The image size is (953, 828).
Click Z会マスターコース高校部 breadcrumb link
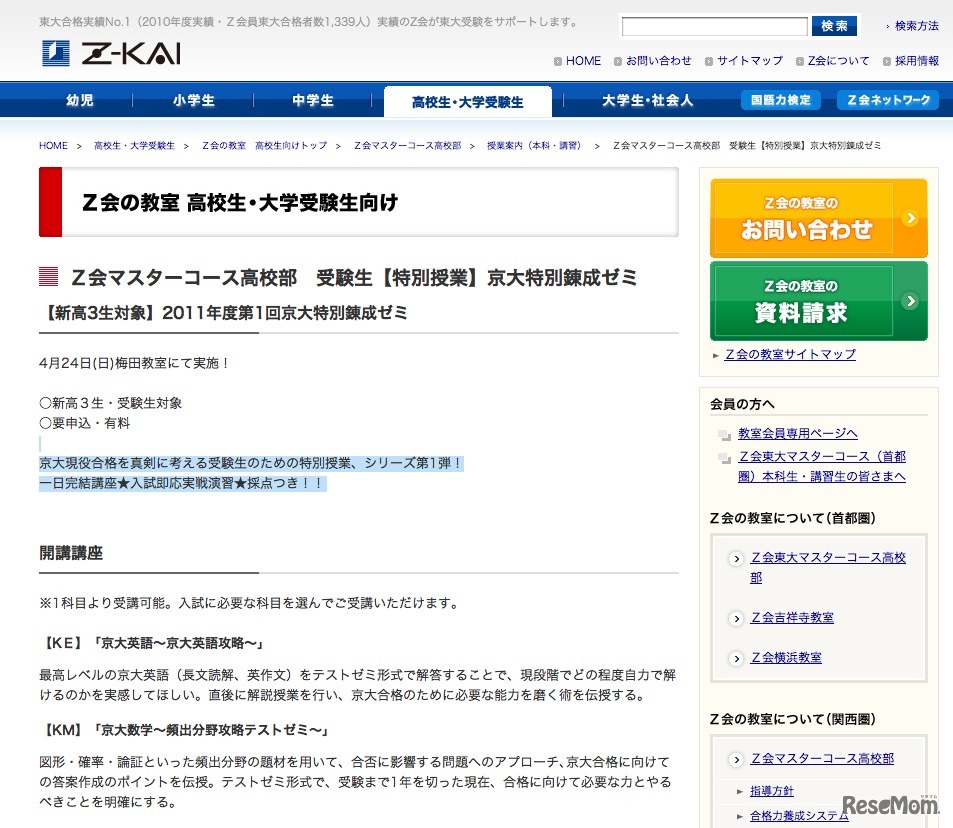point(407,146)
